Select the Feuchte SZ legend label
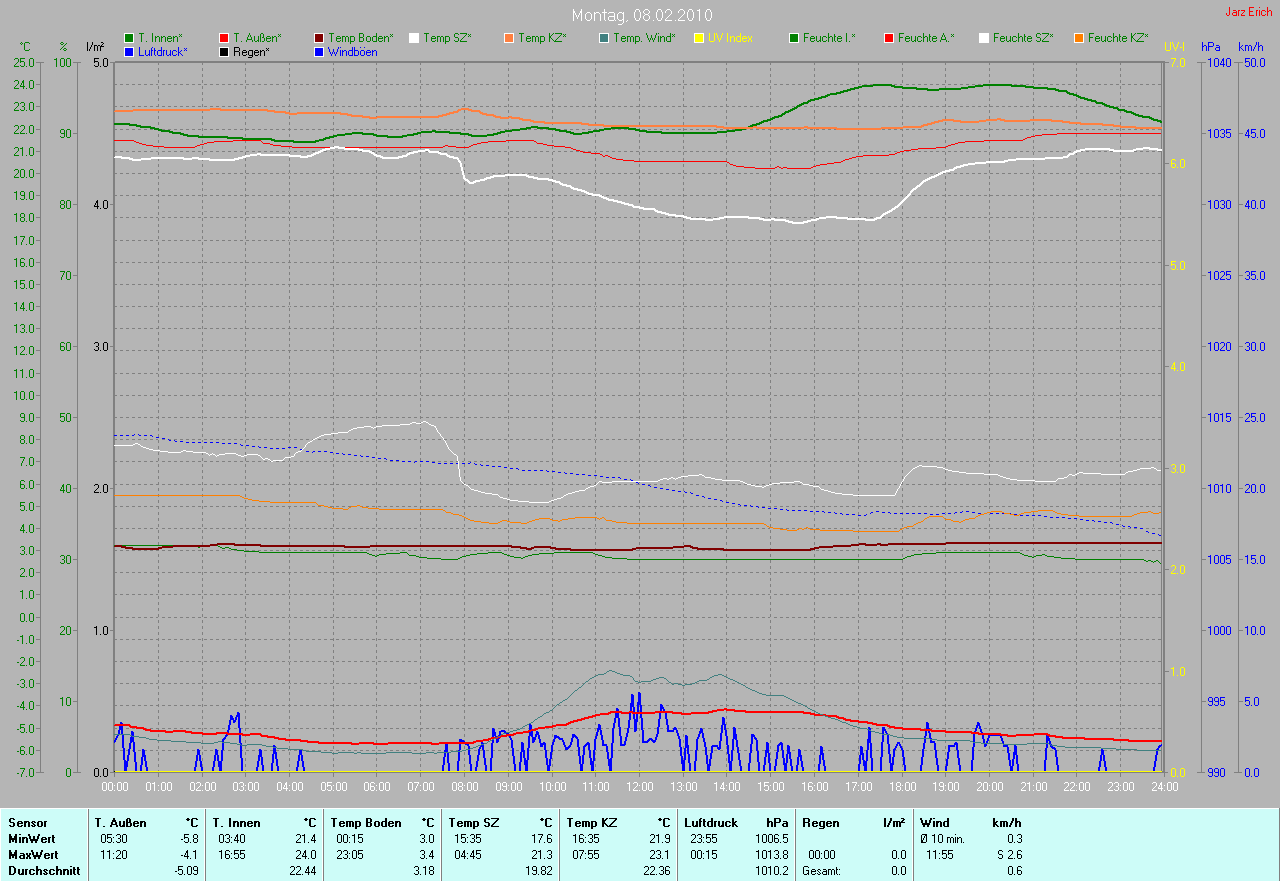This screenshot has width=1280, height=881. [x=1022, y=38]
